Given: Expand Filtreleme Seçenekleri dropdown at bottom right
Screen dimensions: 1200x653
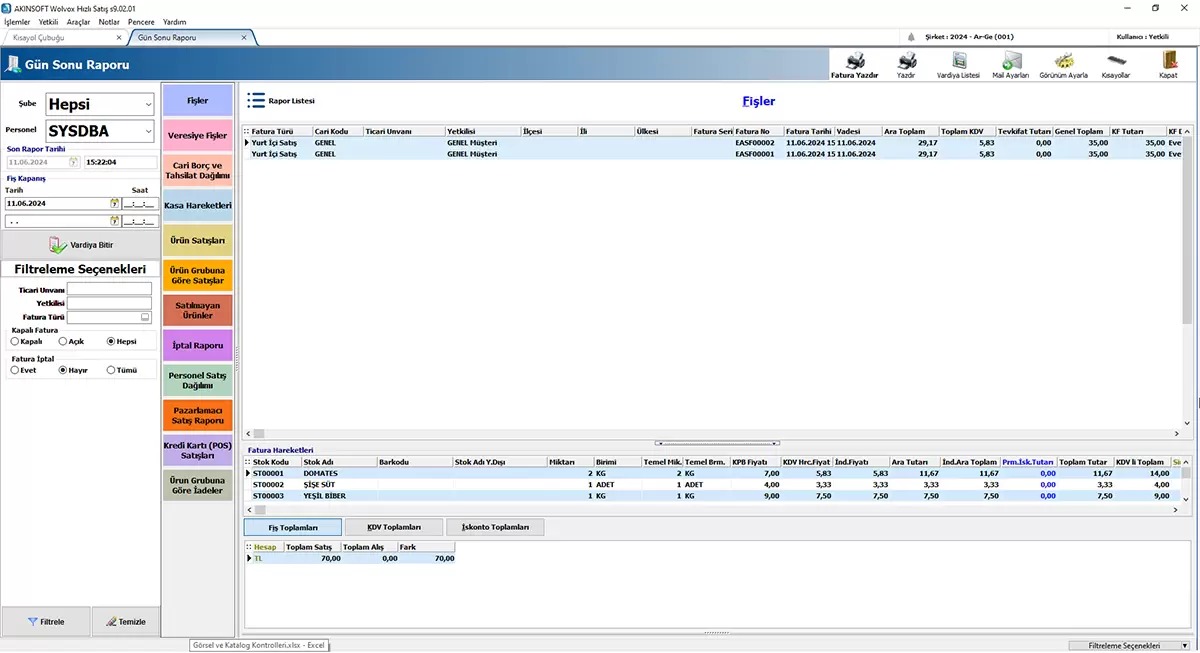Looking at the screenshot, I should (1184, 646).
